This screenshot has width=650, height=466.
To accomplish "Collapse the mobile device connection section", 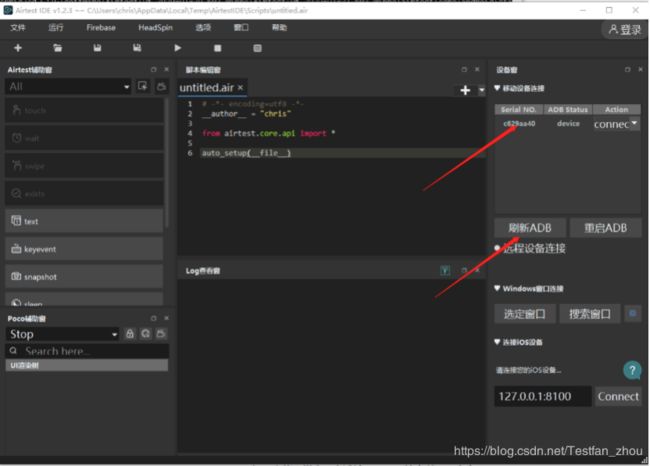I will coord(497,88).
